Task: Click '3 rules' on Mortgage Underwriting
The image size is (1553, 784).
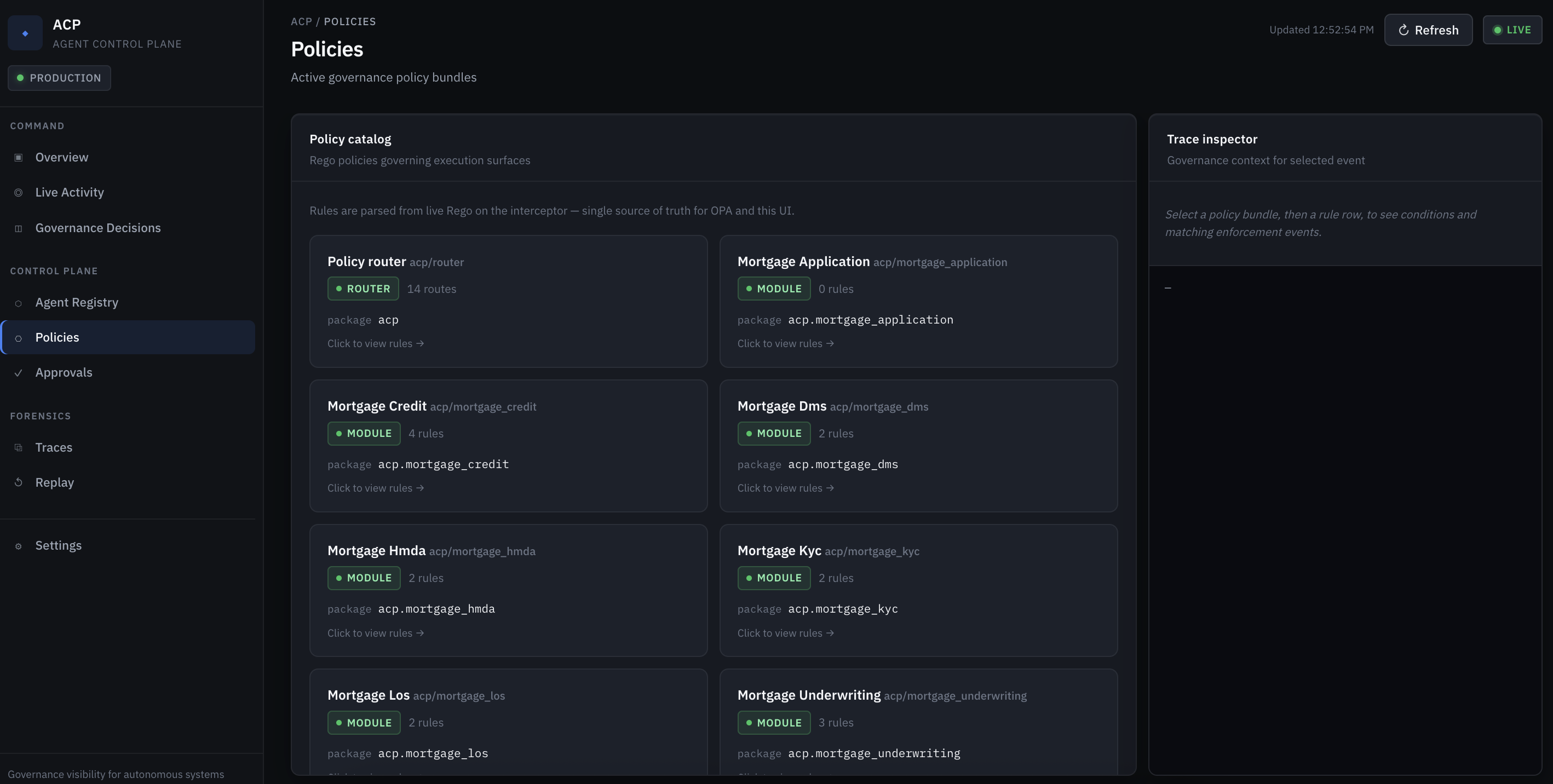Action: [836, 723]
